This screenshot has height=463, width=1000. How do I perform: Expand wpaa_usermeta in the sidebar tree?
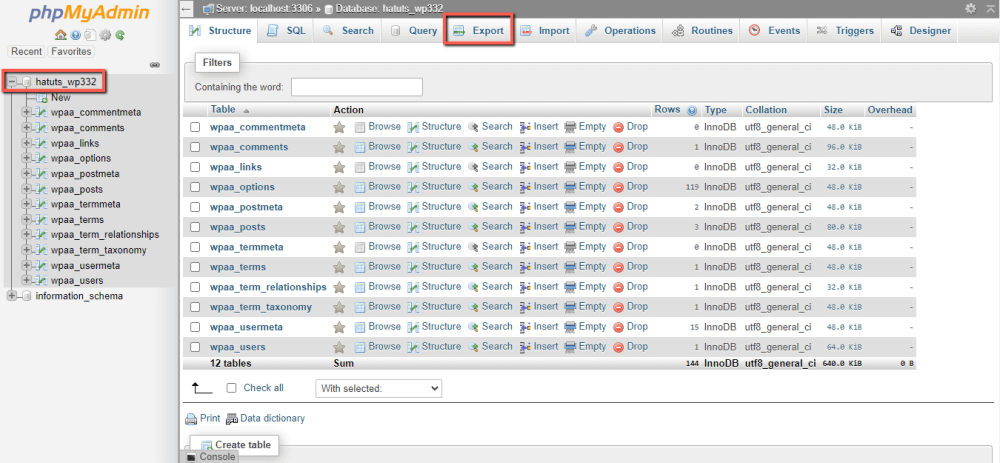(x=27, y=265)
